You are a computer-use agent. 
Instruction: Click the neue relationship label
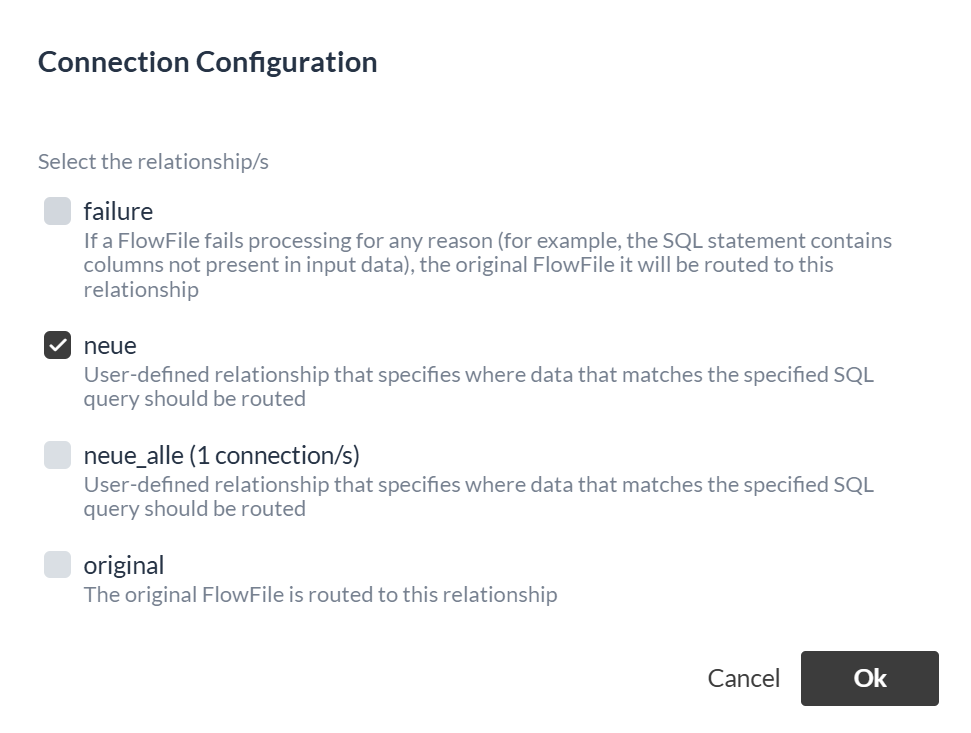pos(109,345)
